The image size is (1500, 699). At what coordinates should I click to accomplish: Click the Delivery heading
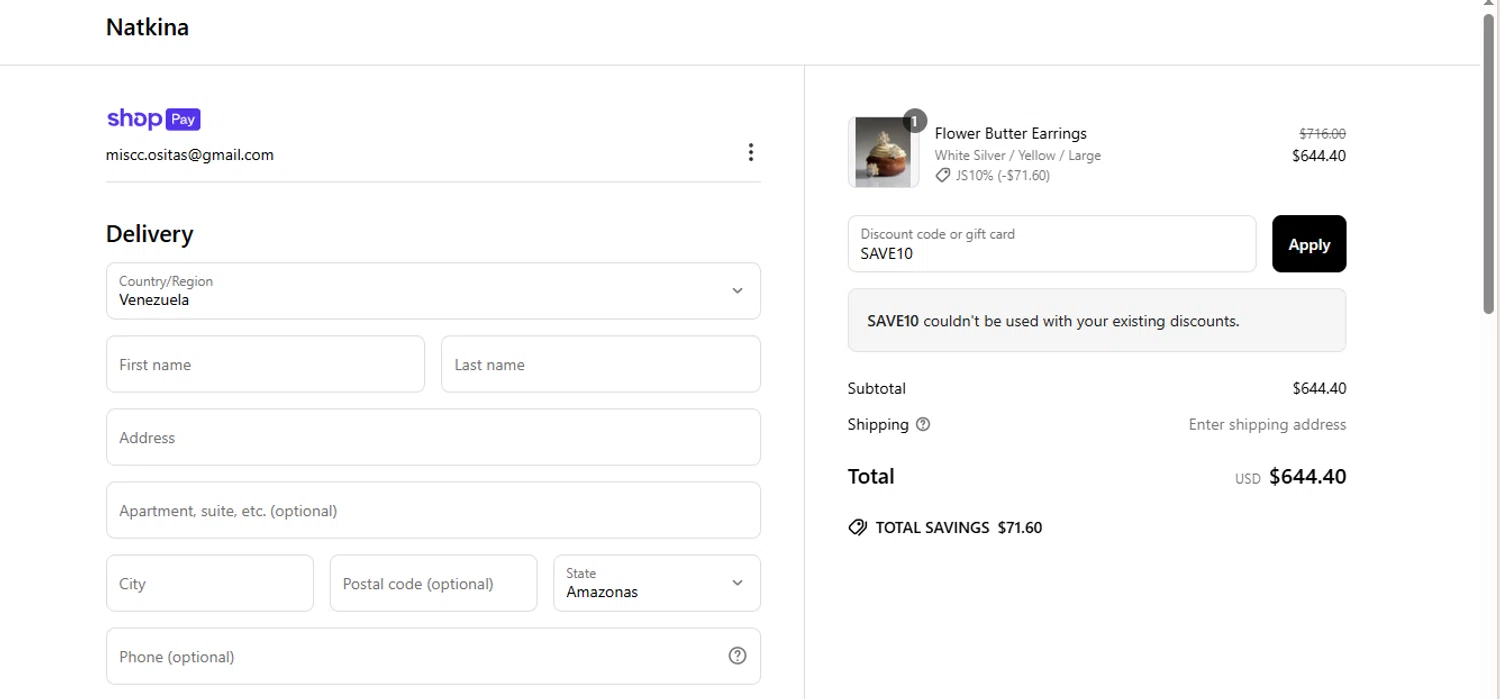pyautogui.click(x=150, y=234)
